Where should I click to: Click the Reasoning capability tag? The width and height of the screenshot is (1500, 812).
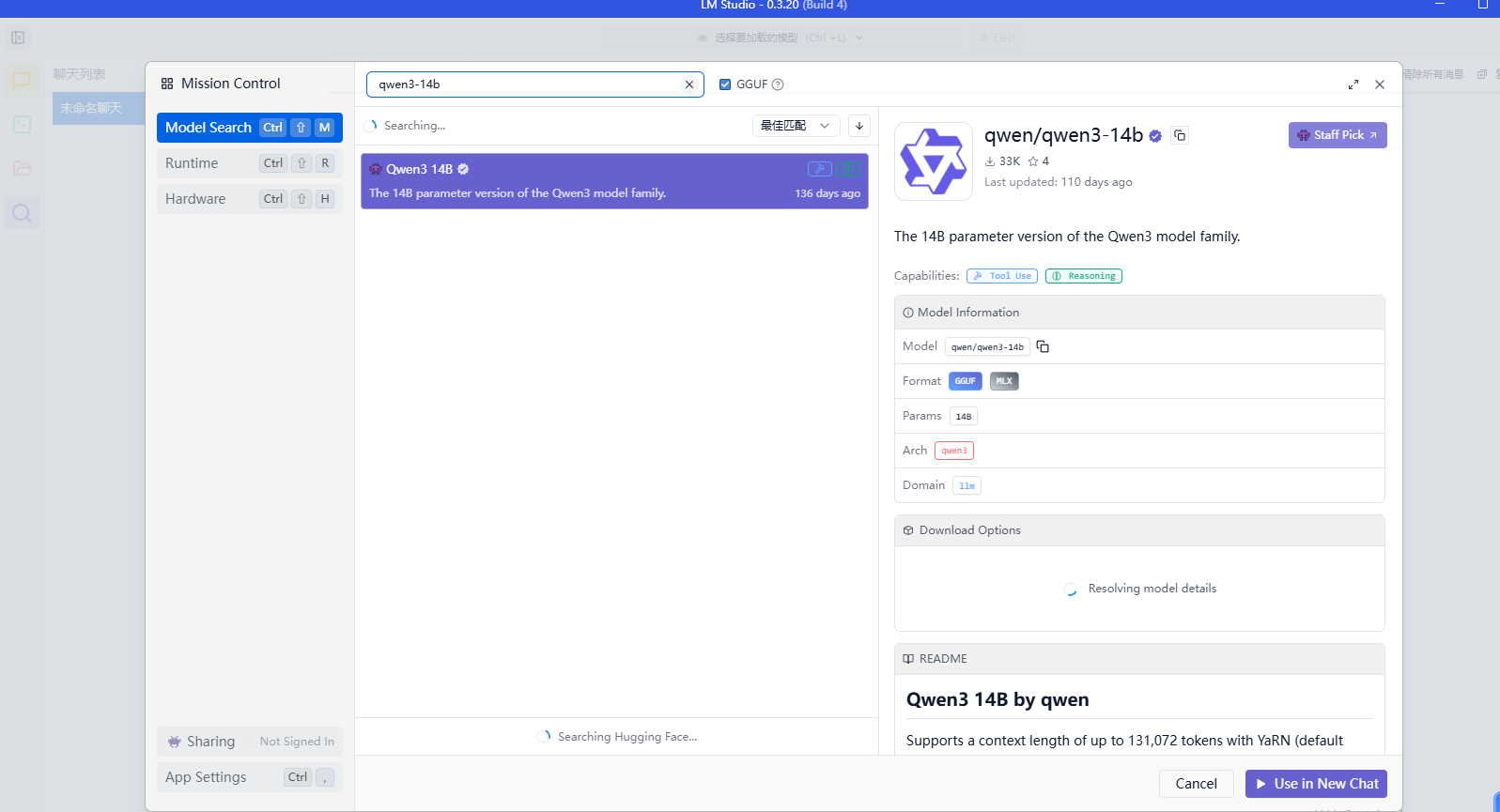coord(1084,276)
